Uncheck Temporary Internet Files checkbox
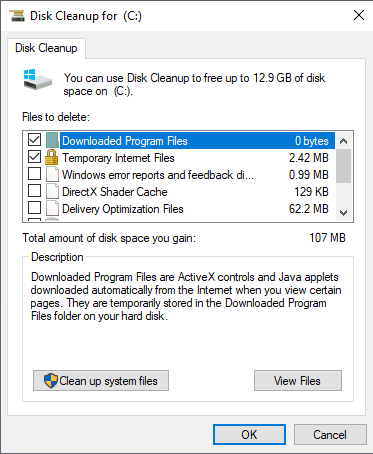The image size is (373, 454). [34, 157]
